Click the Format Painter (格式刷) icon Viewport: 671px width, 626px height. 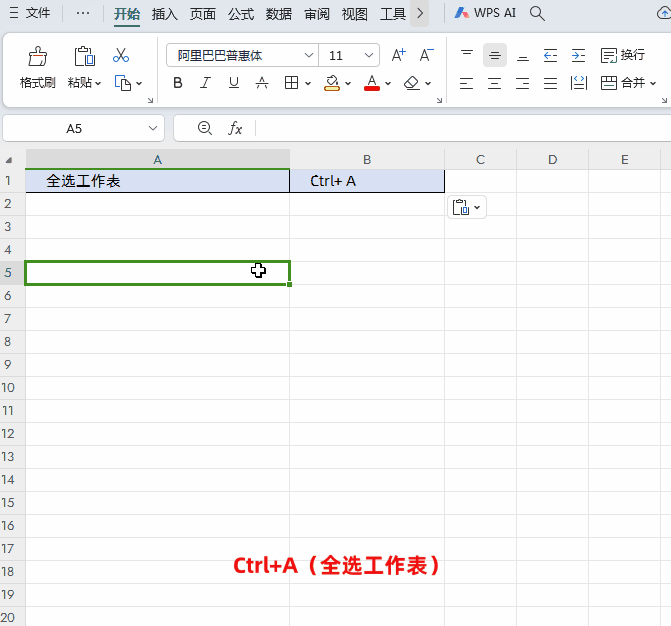(38, 56)
